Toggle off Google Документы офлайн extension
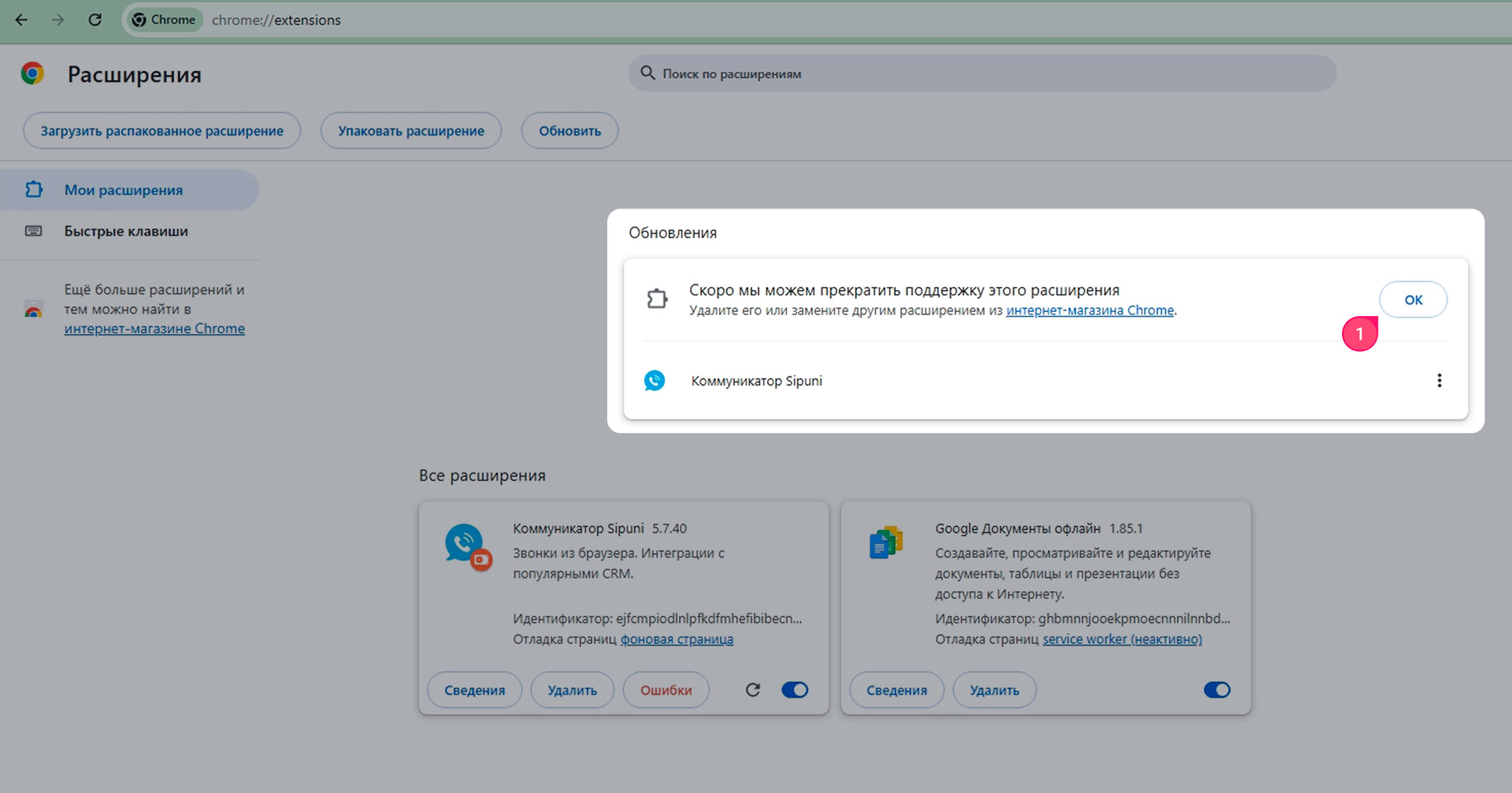Viewport: 1512px width, 793px height. pyautogui.click(x=1217, y=689)
